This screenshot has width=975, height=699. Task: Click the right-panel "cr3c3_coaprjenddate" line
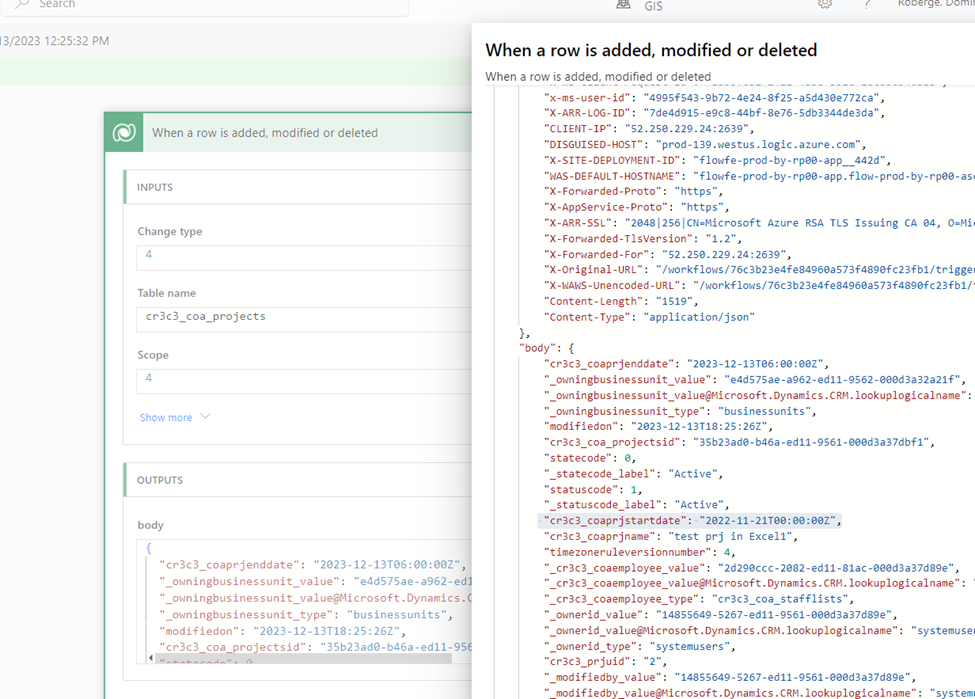point(686,364)
